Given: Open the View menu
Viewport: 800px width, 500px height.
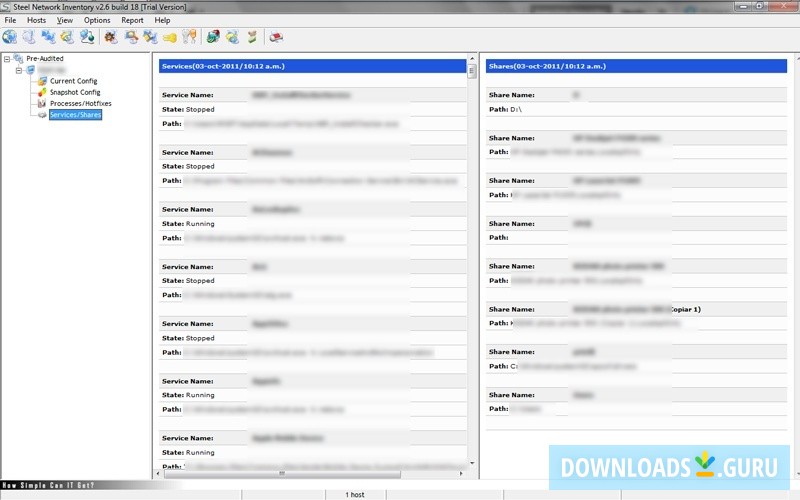Looking at the screenshot, I should tap(65, 20).
